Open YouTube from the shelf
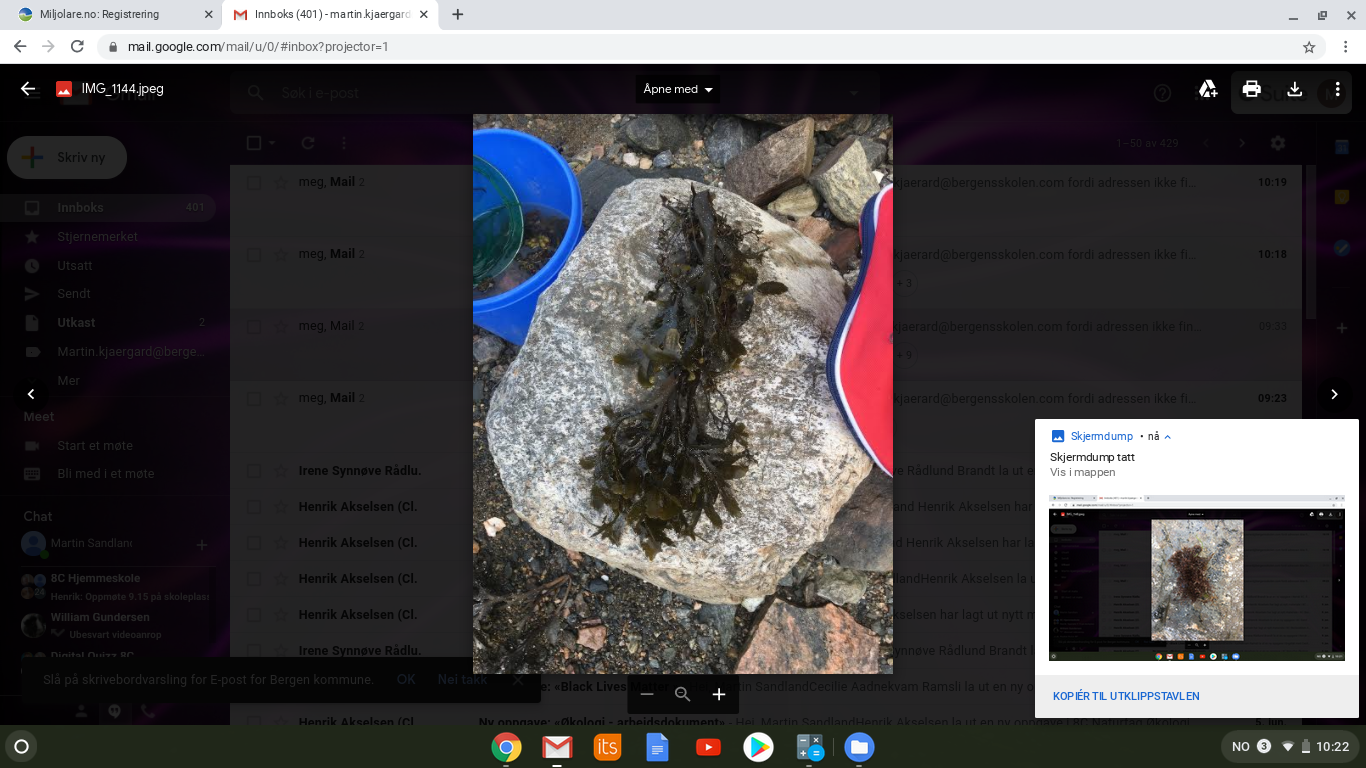The height and width of the screenshot is (768, 1366). click(x=708, y=747)
